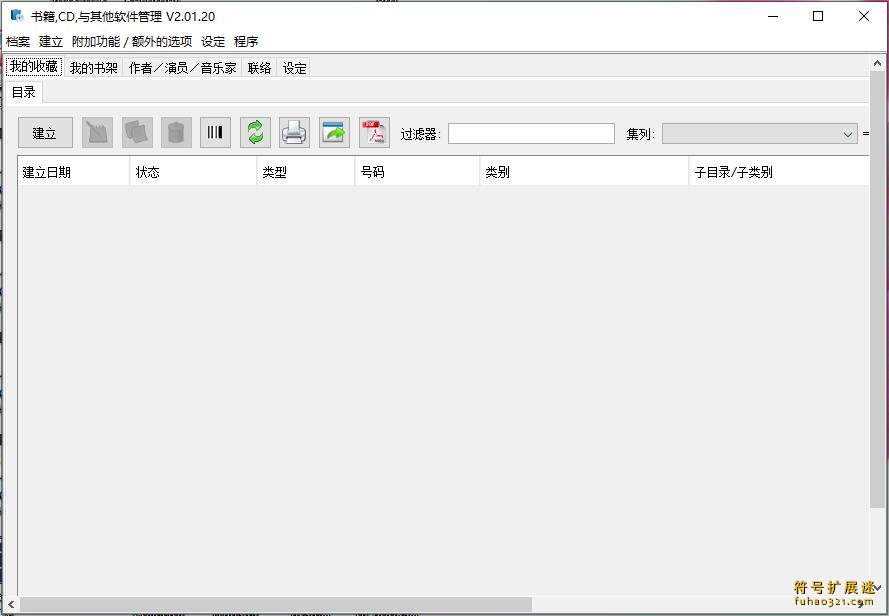Select the 联络 tab
The width and height of the screenshot is (889, 616).
click(x=259, y=68)
